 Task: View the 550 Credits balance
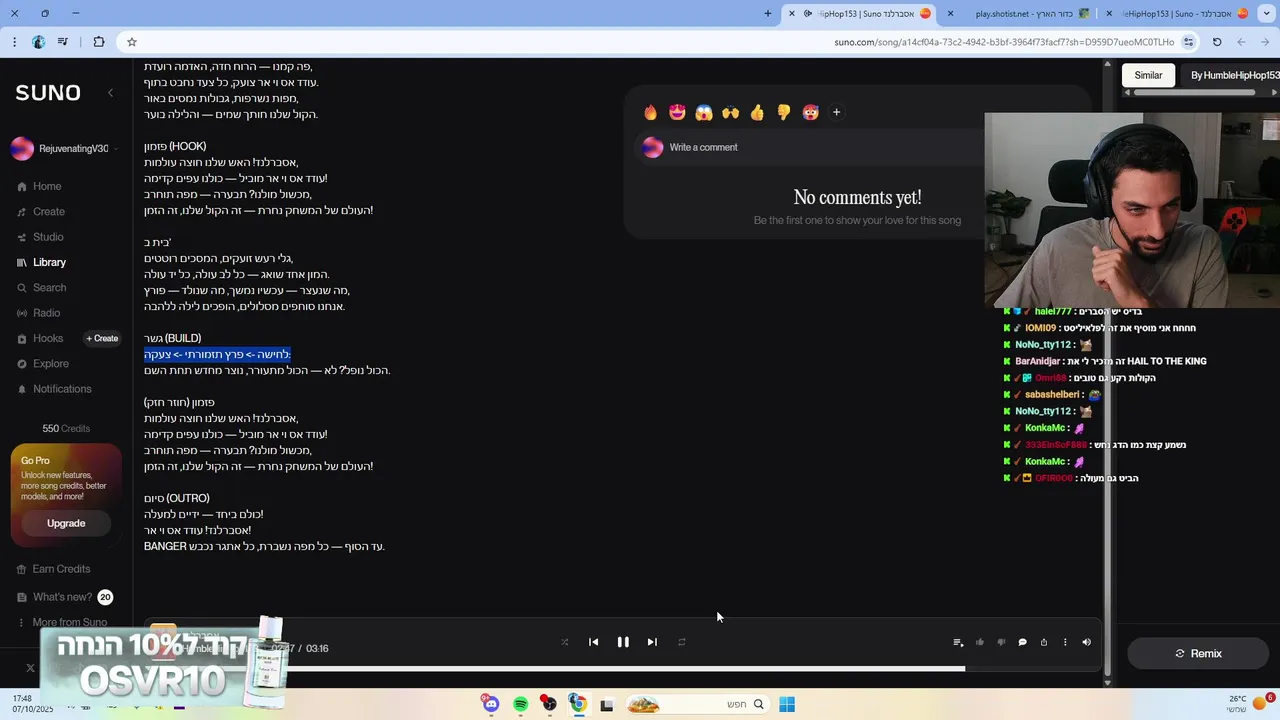(x=66, y=428)
